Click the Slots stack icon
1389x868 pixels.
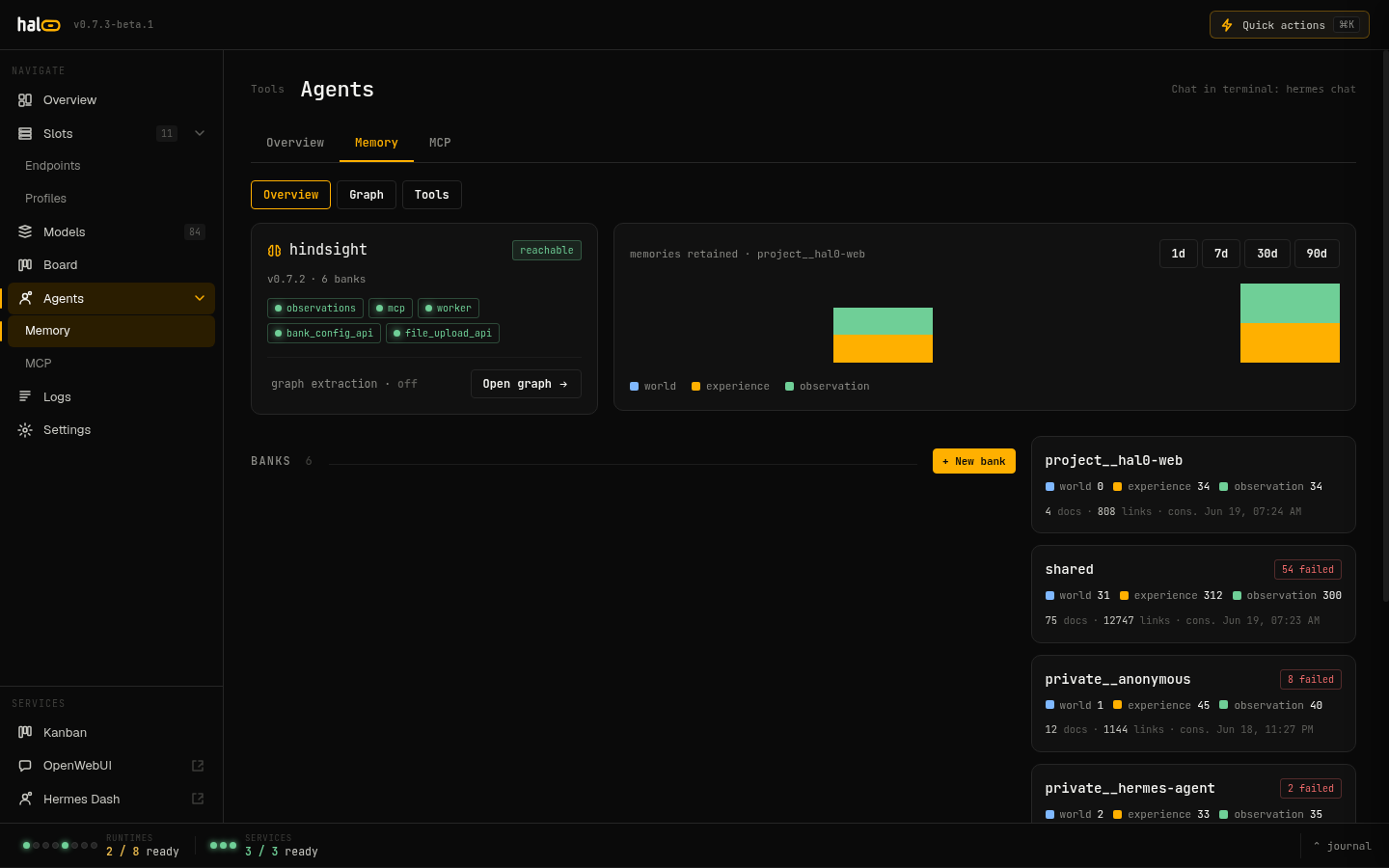click(25, 134)
